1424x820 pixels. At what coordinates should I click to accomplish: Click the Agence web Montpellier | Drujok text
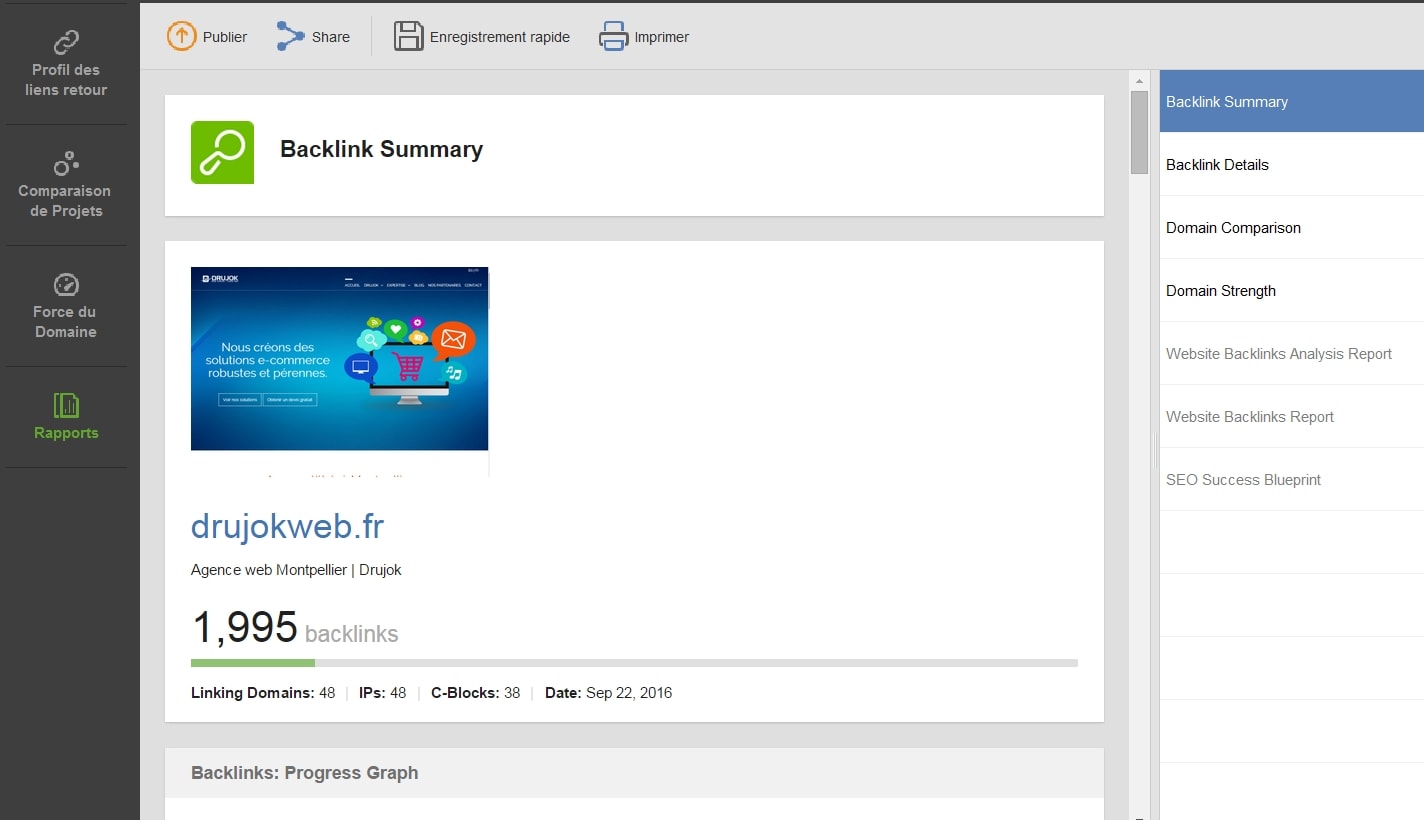point(296,570)
